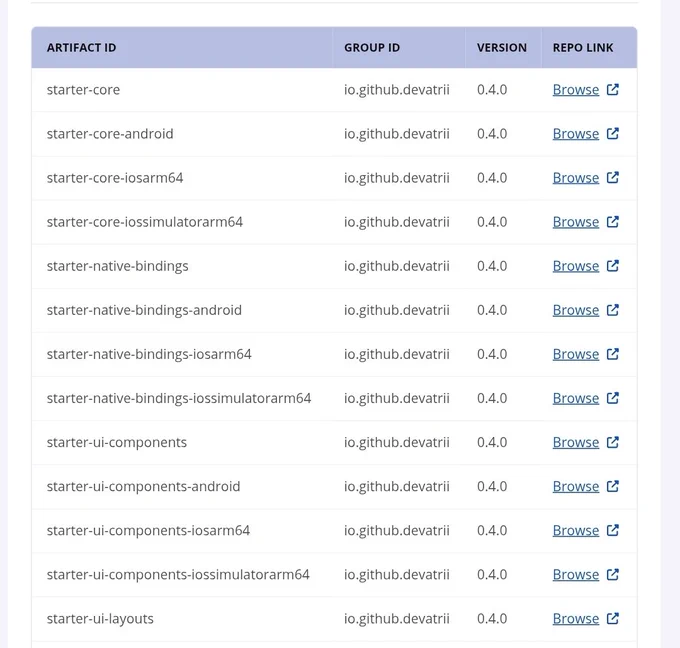Browse the starter-ui-components-iosarm64 repository
The width and height of the screenshot is (680, 648).
575,530
